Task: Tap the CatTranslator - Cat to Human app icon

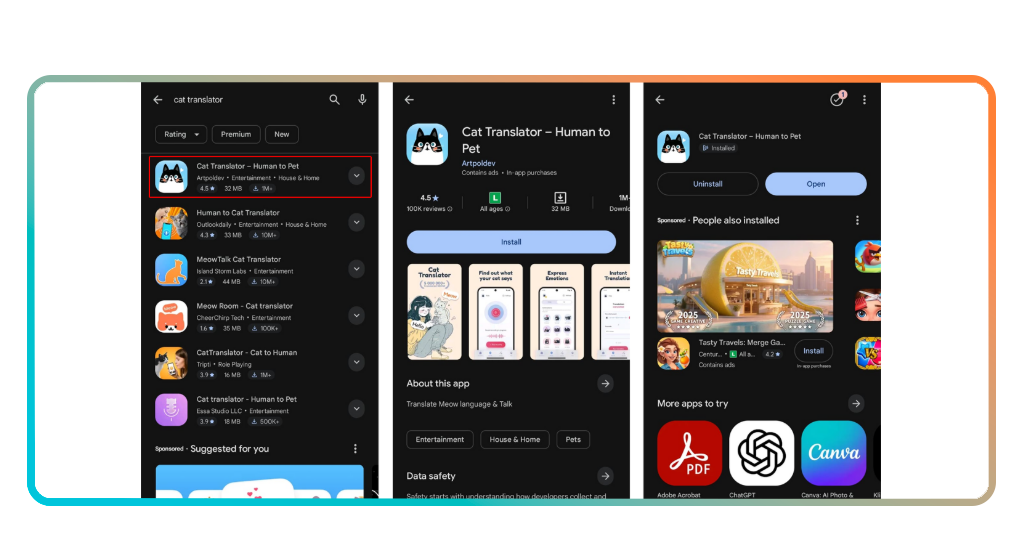Action: (x=171, y=364)
